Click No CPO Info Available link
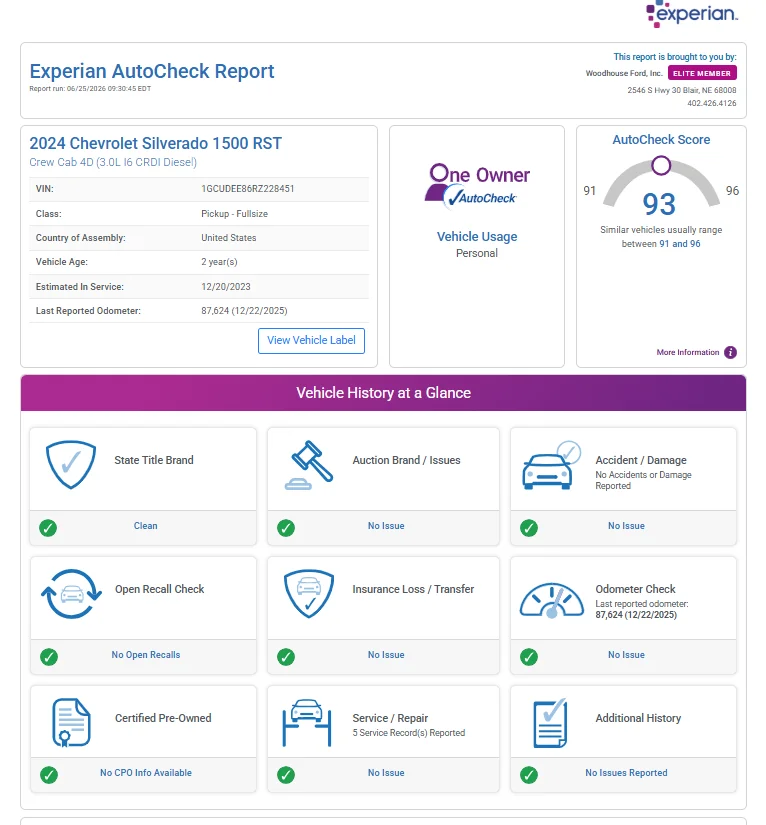This screenshot has width=766, height=825. tap(146, 772)
